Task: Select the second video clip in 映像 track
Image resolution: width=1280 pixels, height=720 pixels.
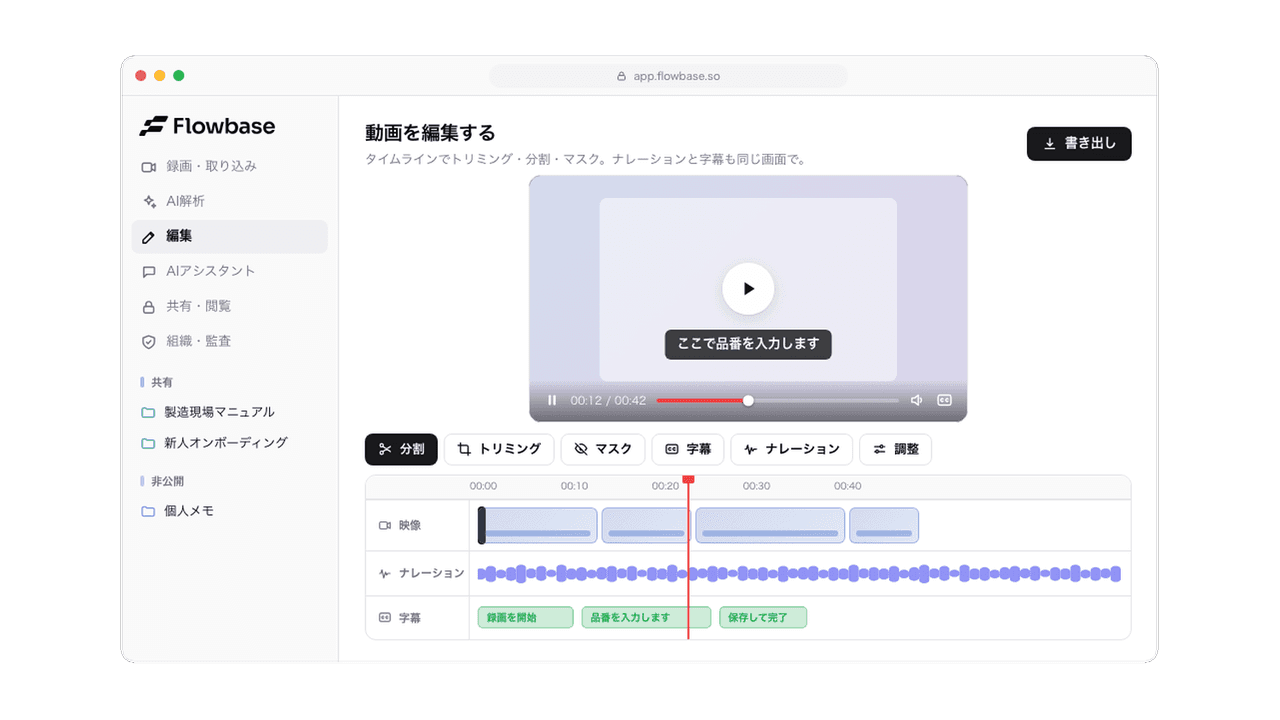Action: [x=646, y=525]
